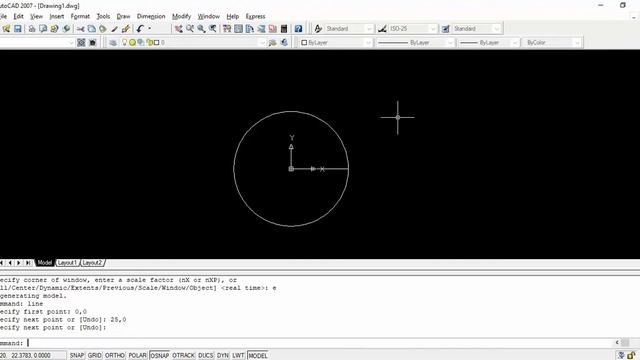640x360 pixels.
Task: Select the Pan Realtime tool
Action: (x=178, y=29)
